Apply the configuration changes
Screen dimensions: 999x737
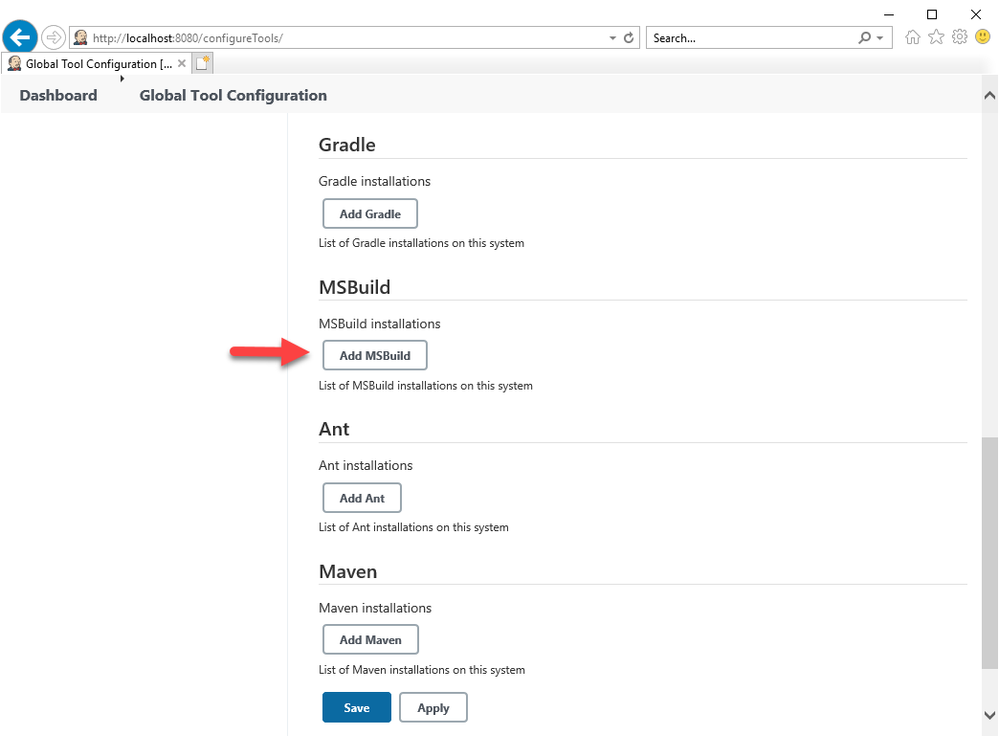[x=433, y=708]
